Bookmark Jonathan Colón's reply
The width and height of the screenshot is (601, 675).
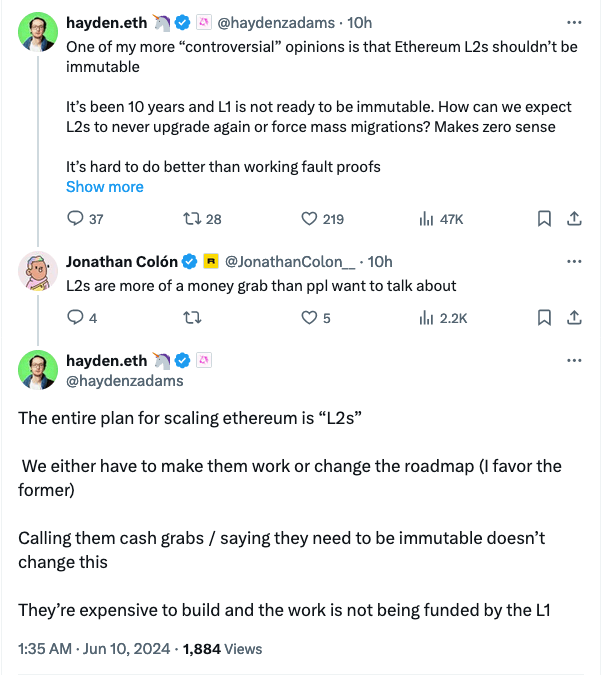point(544,318)
